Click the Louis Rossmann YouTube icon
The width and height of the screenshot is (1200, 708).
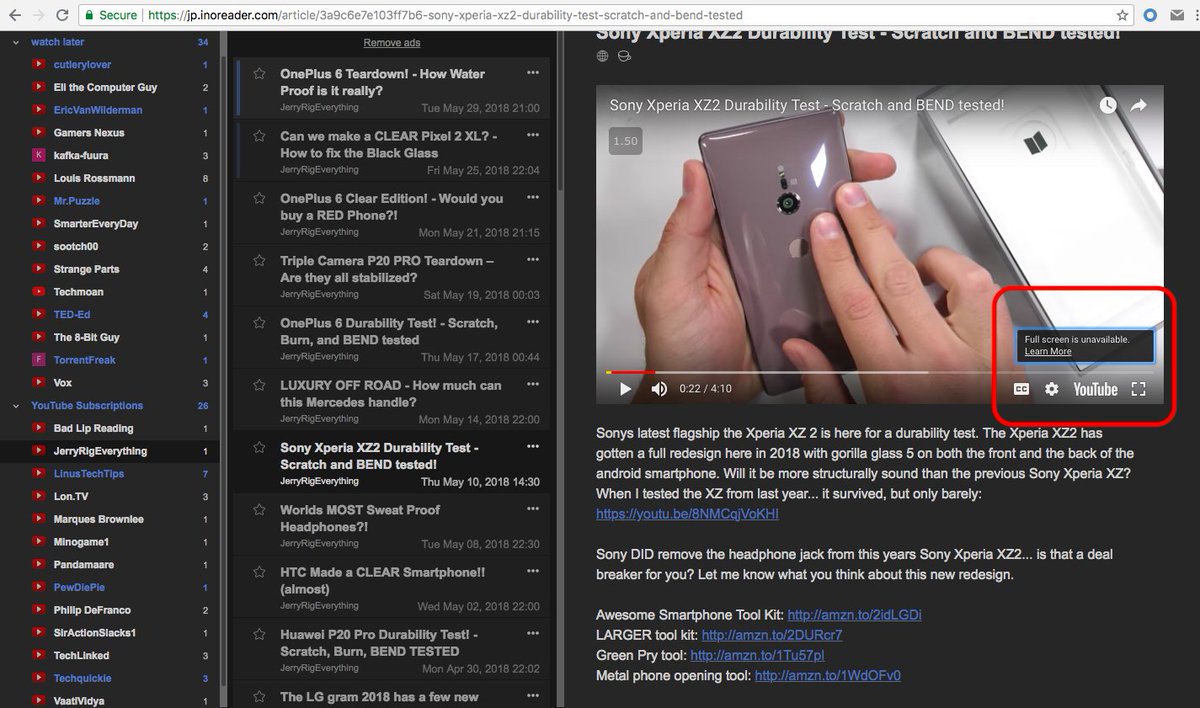38,178
